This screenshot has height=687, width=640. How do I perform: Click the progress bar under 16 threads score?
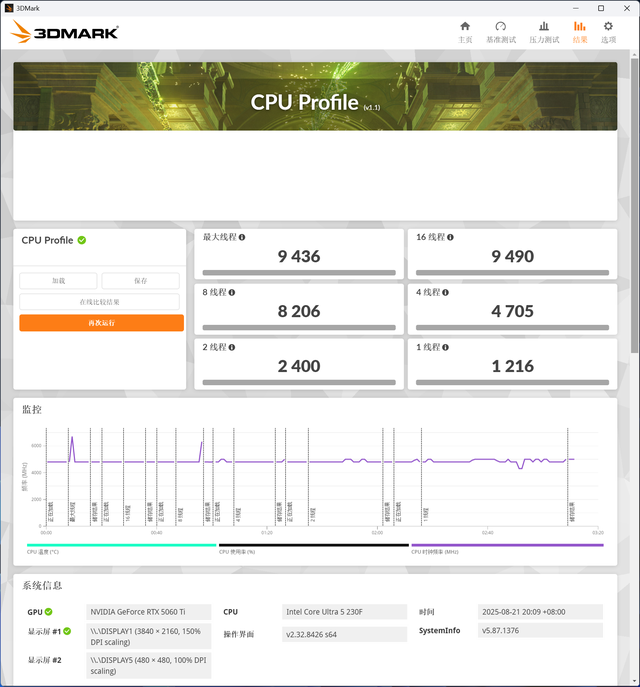click(513, 273)
